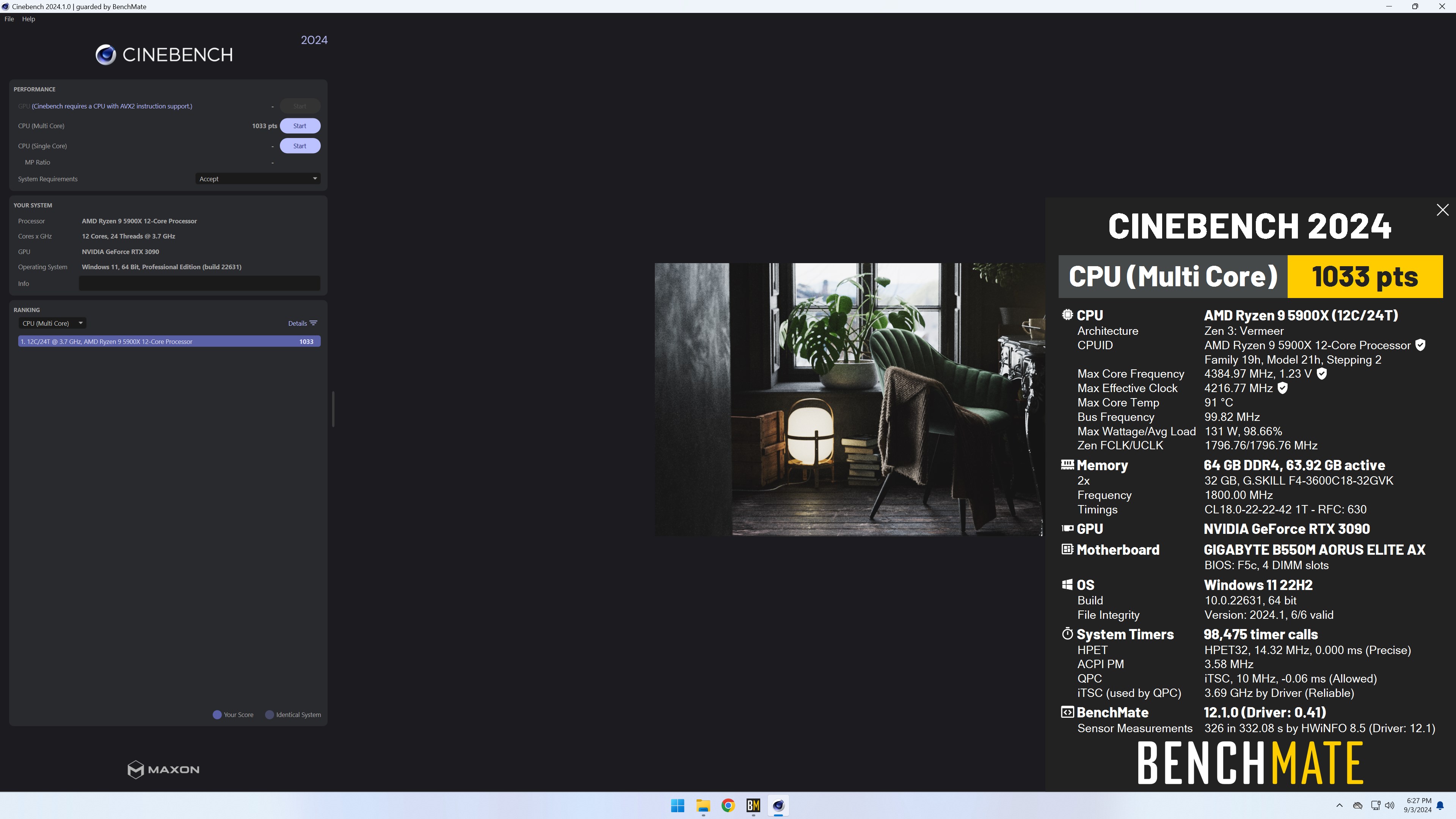Screen dimensions: 1456x819
Task: Click the BenchMate code icon
Action: coord(1067,712)
